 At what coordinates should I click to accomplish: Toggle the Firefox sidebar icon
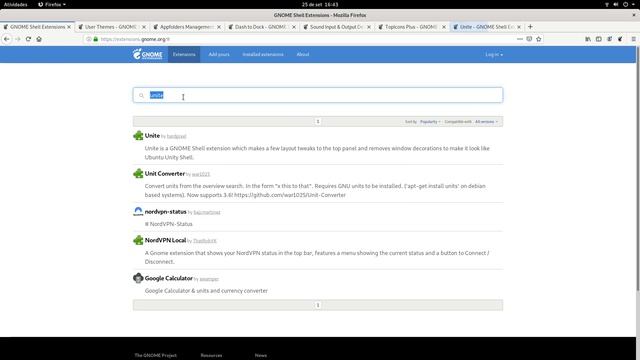598,39
